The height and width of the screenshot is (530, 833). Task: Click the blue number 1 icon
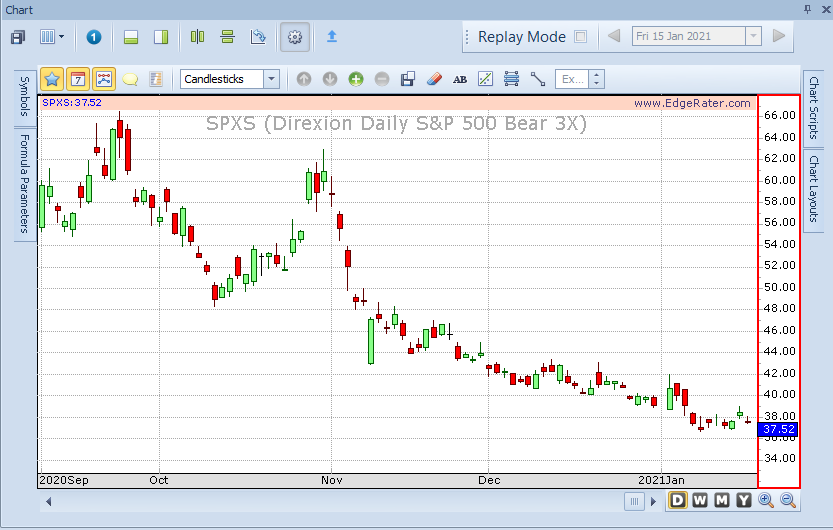pyautogui.click(x=94, y=37)
